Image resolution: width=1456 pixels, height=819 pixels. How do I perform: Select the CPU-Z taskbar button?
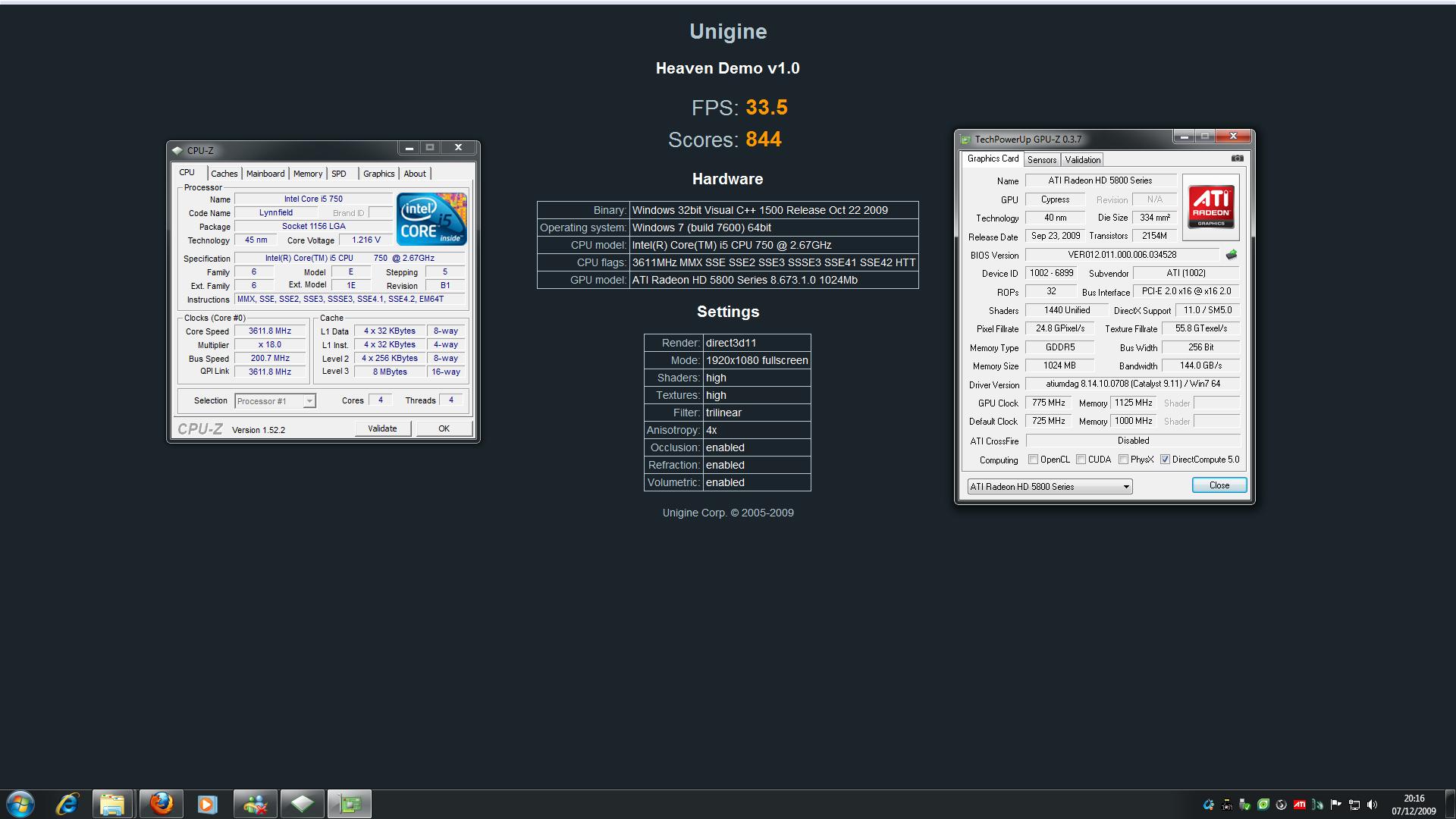(302, 804)
